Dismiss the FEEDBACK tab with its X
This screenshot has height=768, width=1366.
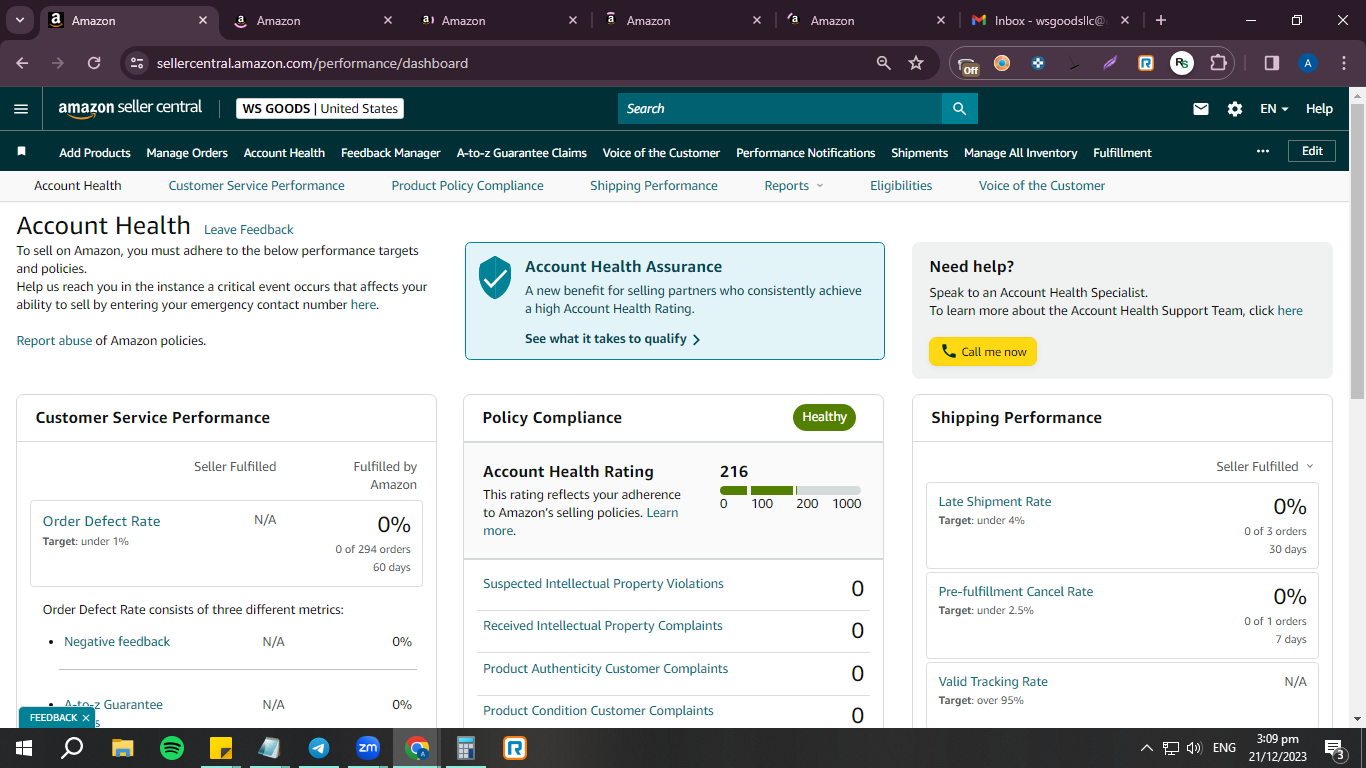pos(86,718)
